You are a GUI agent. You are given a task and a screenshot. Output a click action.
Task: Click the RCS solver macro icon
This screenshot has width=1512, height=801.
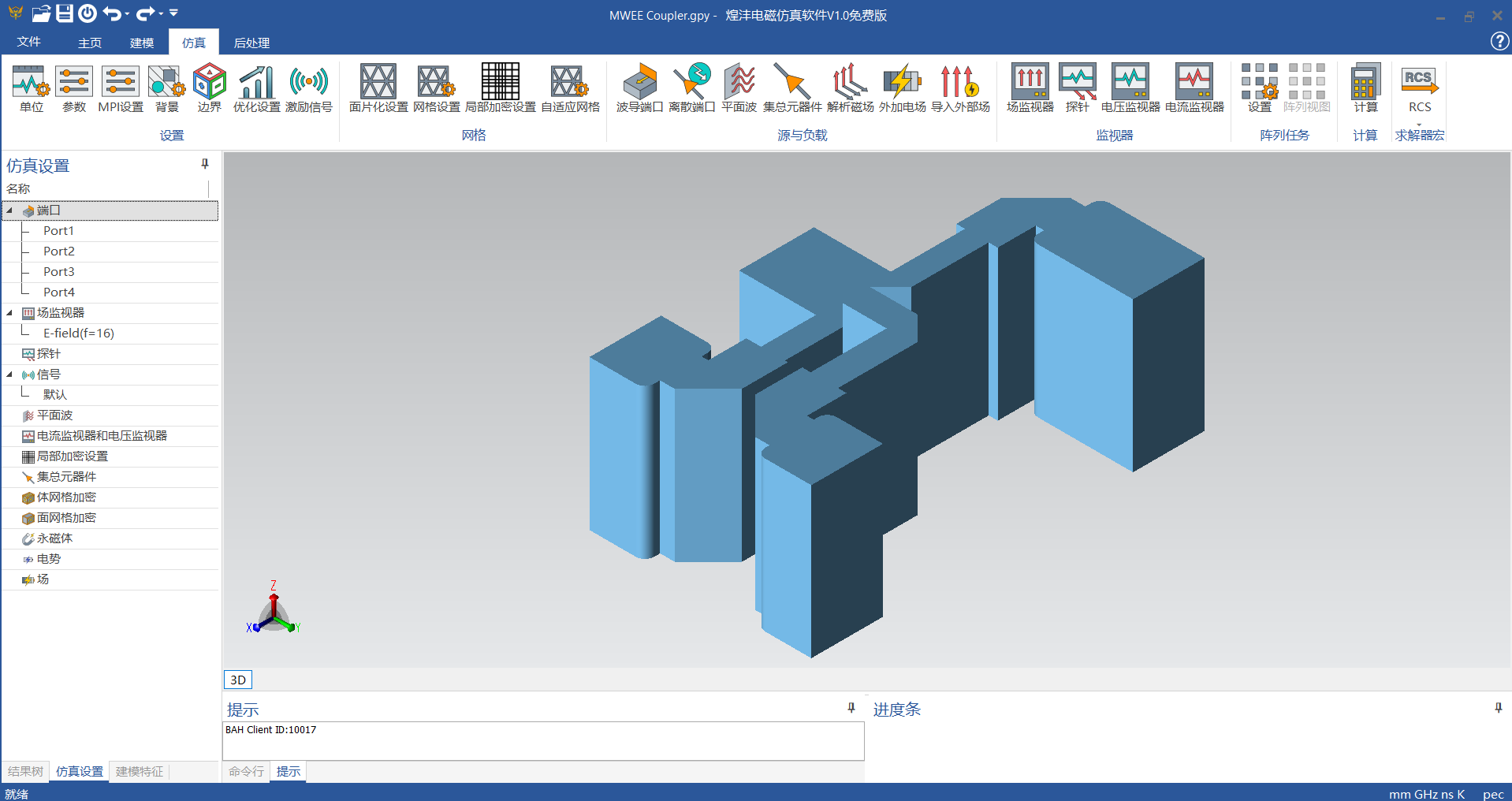pyautogui.click(x=1419, y=82)
